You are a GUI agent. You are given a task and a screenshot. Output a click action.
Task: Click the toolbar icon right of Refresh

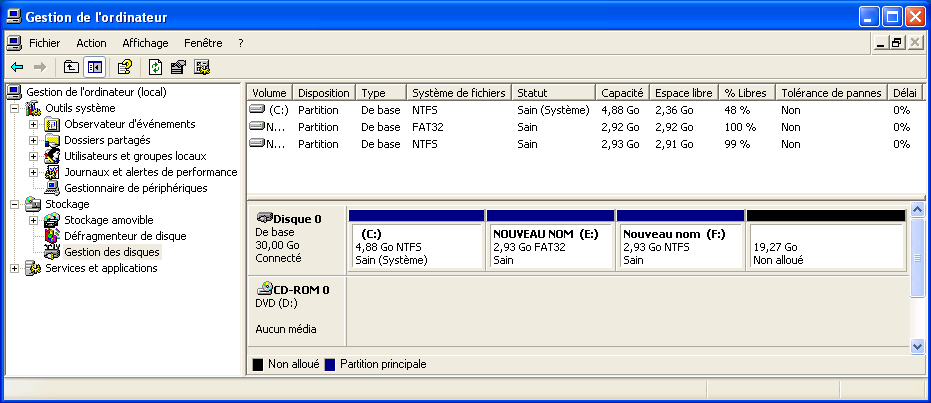178,67
